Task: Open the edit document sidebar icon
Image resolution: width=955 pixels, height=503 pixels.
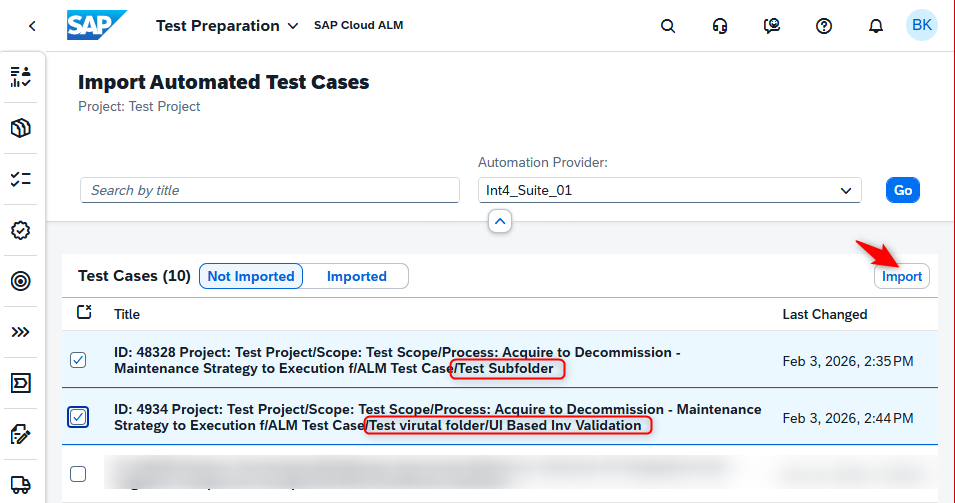Action: (21, 434)
